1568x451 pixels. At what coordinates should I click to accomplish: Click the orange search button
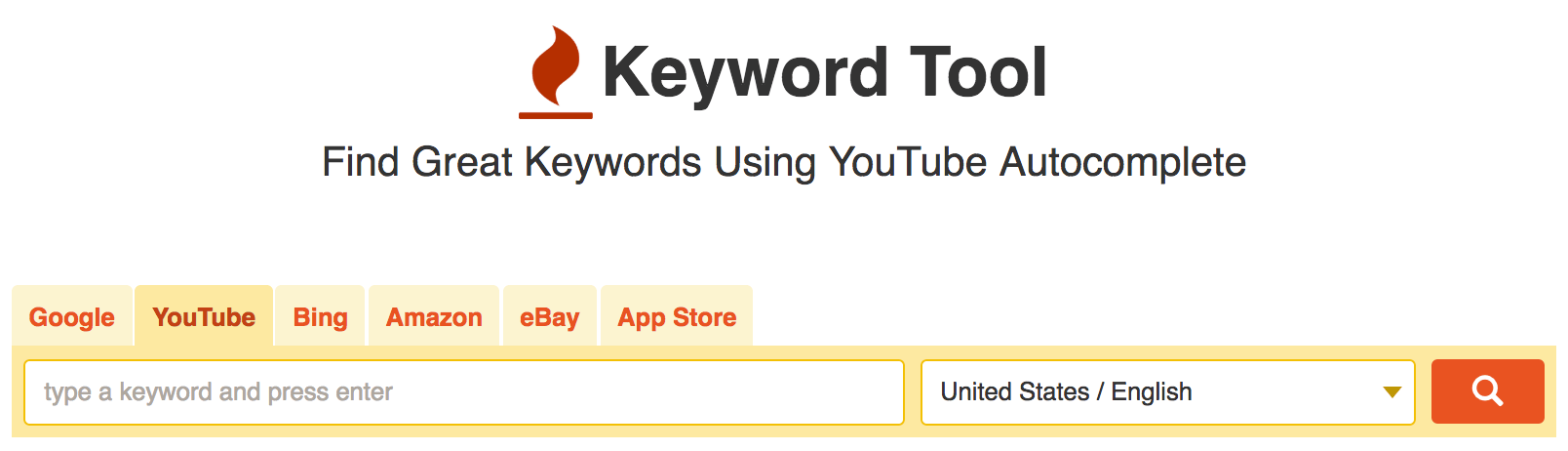[1487, 391]
